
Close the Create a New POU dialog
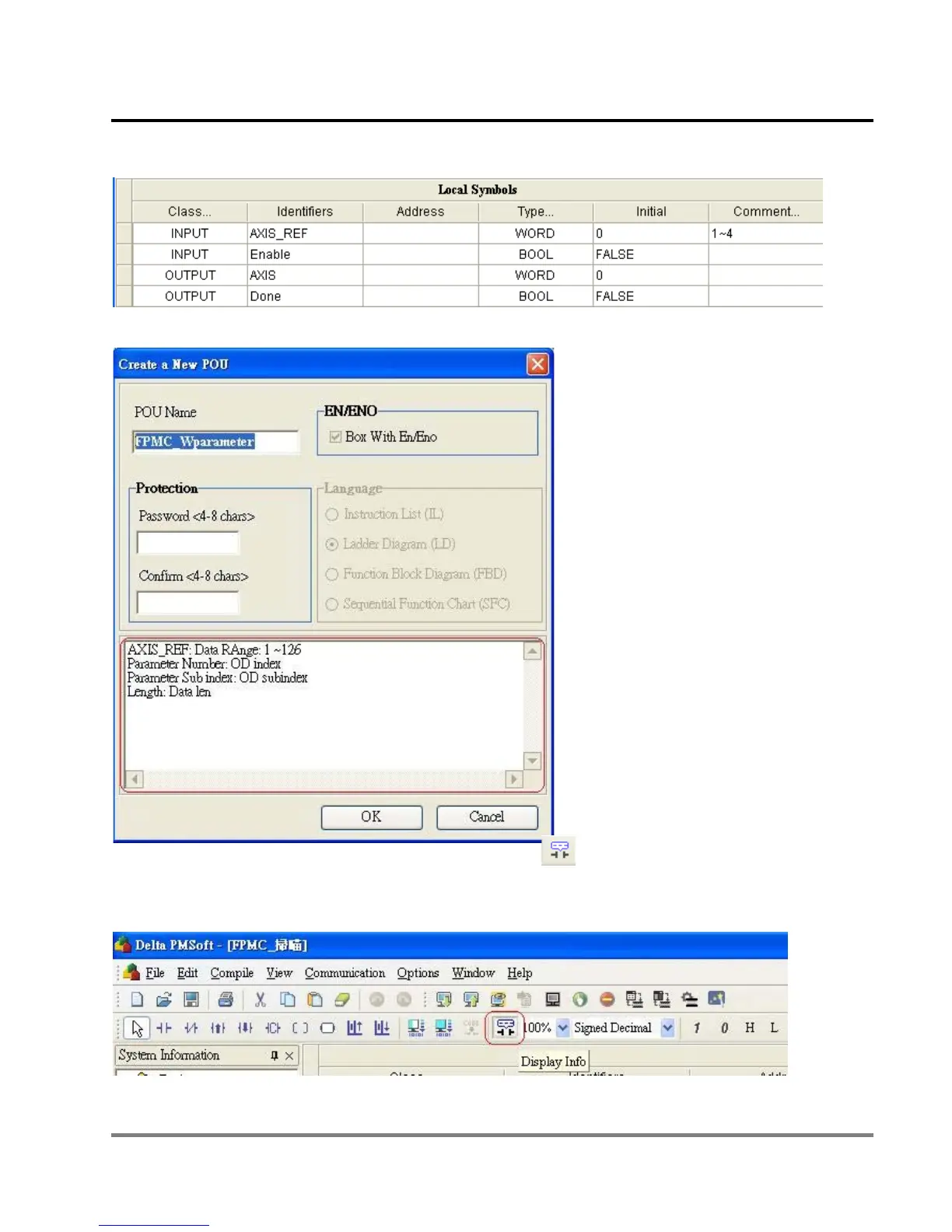click(537, 364)
